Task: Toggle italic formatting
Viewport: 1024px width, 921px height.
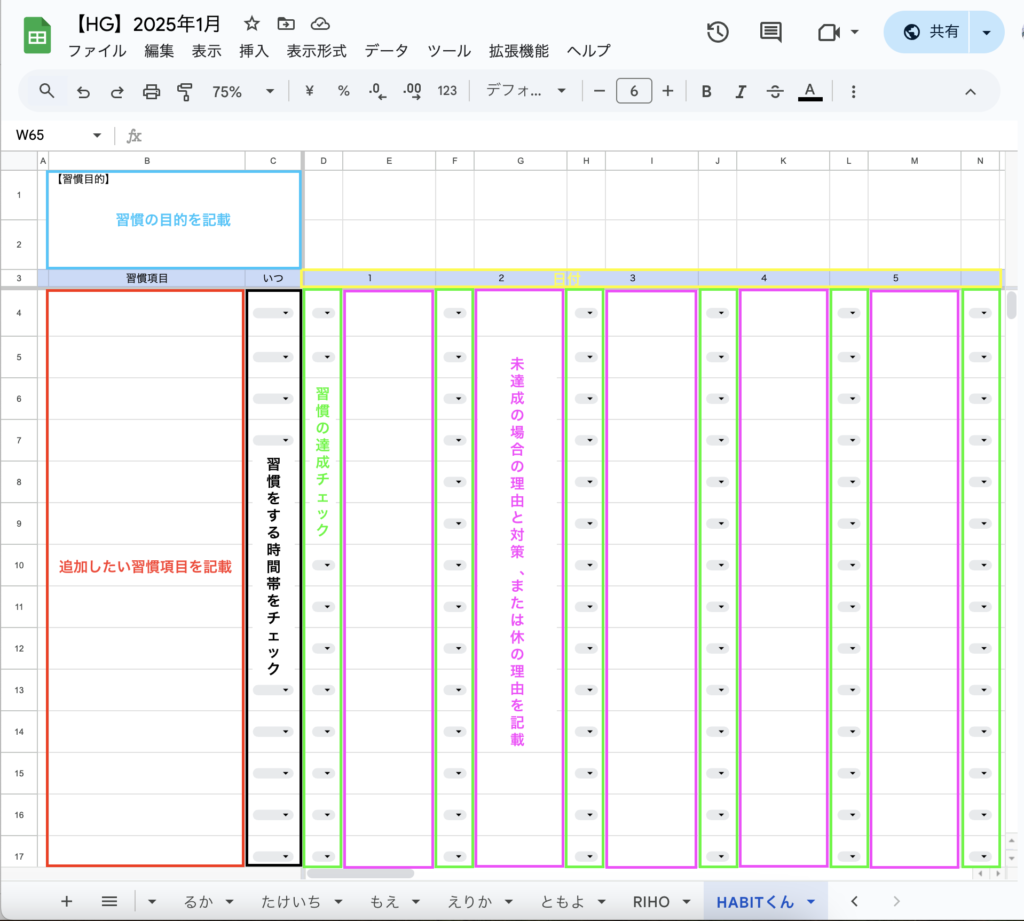Action: (x=740, y=91)
